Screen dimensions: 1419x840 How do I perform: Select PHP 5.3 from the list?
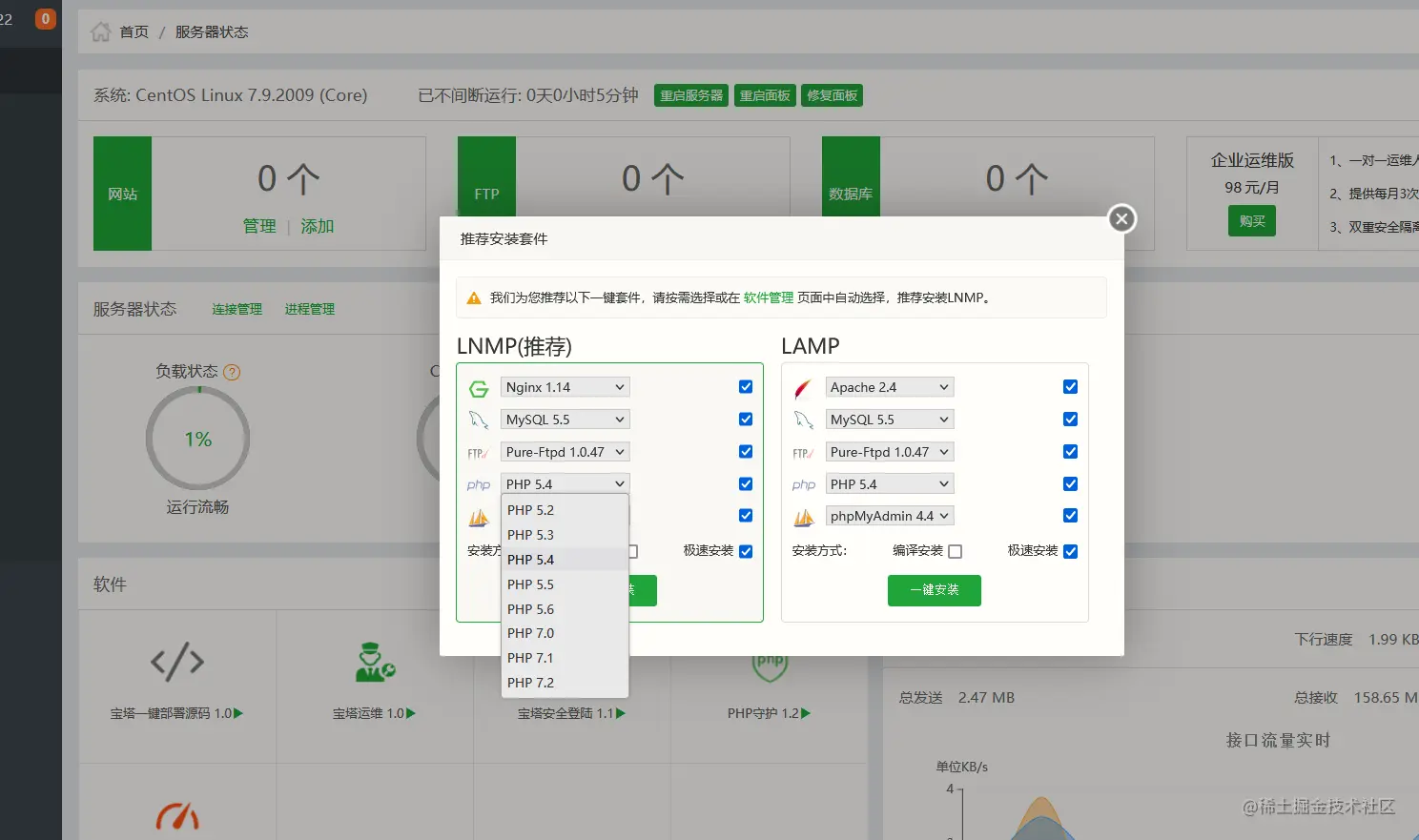(565, 535)
